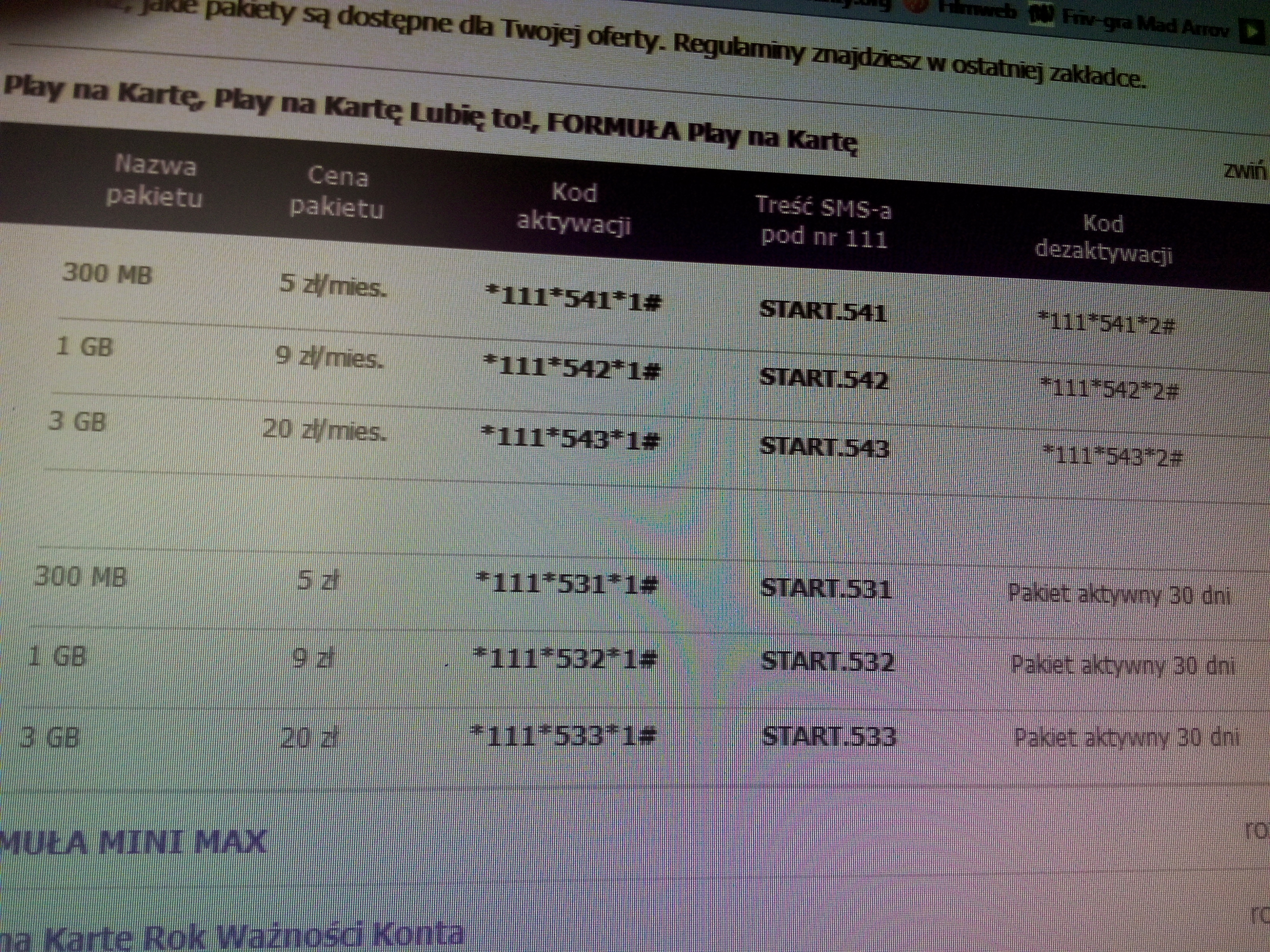Click the green play arrow bookmark icon
Screen dimensions: 1270x952
tap(1252, 31)
